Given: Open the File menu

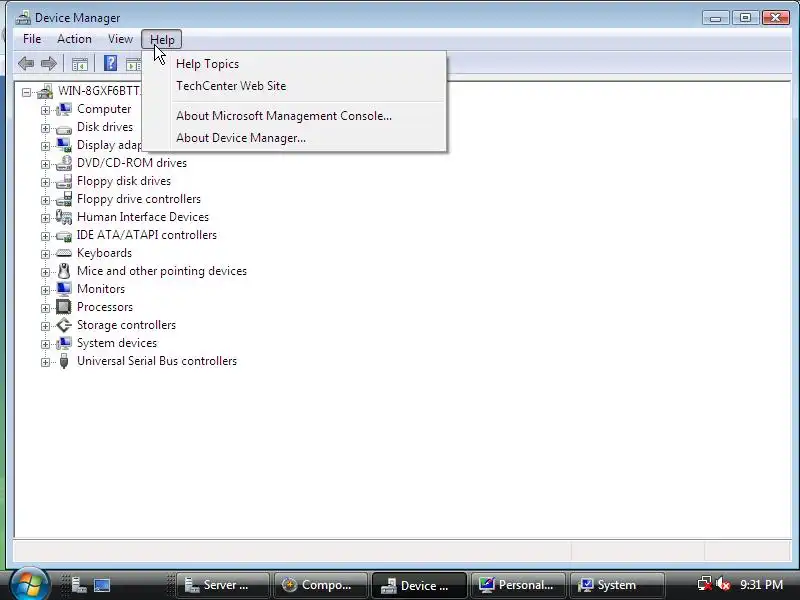Looking at the screenshot, I should [x=32, y=39].
